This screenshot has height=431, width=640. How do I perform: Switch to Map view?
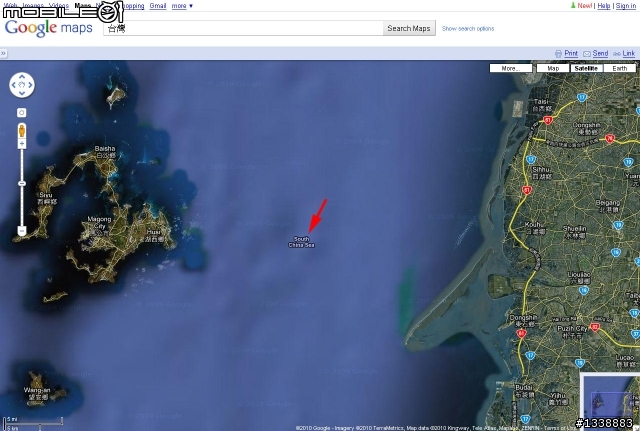(x=553, y=68)
